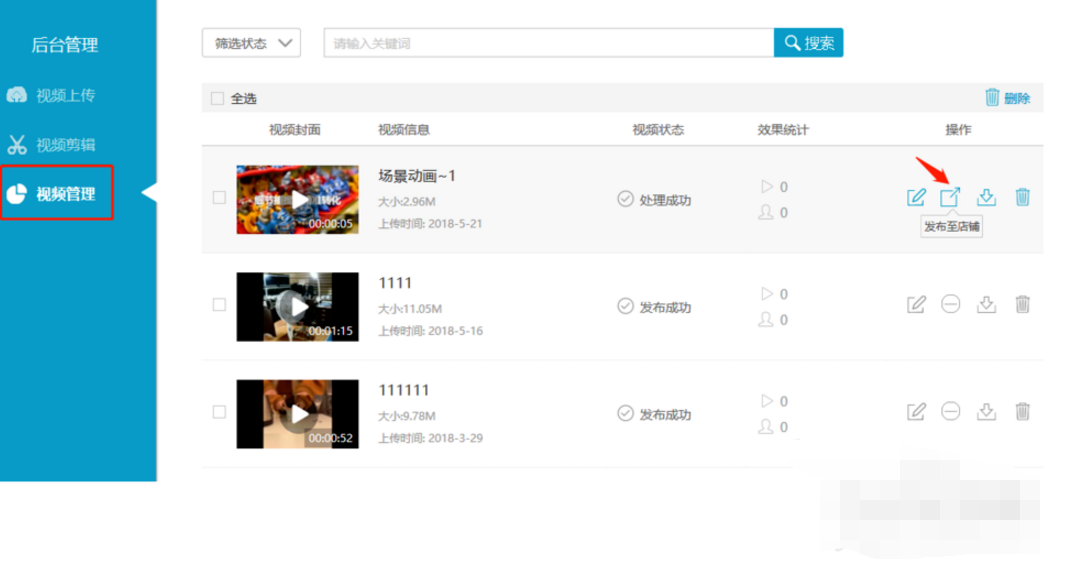Click the video title 111111
This screenshot has height=566, width=1075.
[404, 390]
